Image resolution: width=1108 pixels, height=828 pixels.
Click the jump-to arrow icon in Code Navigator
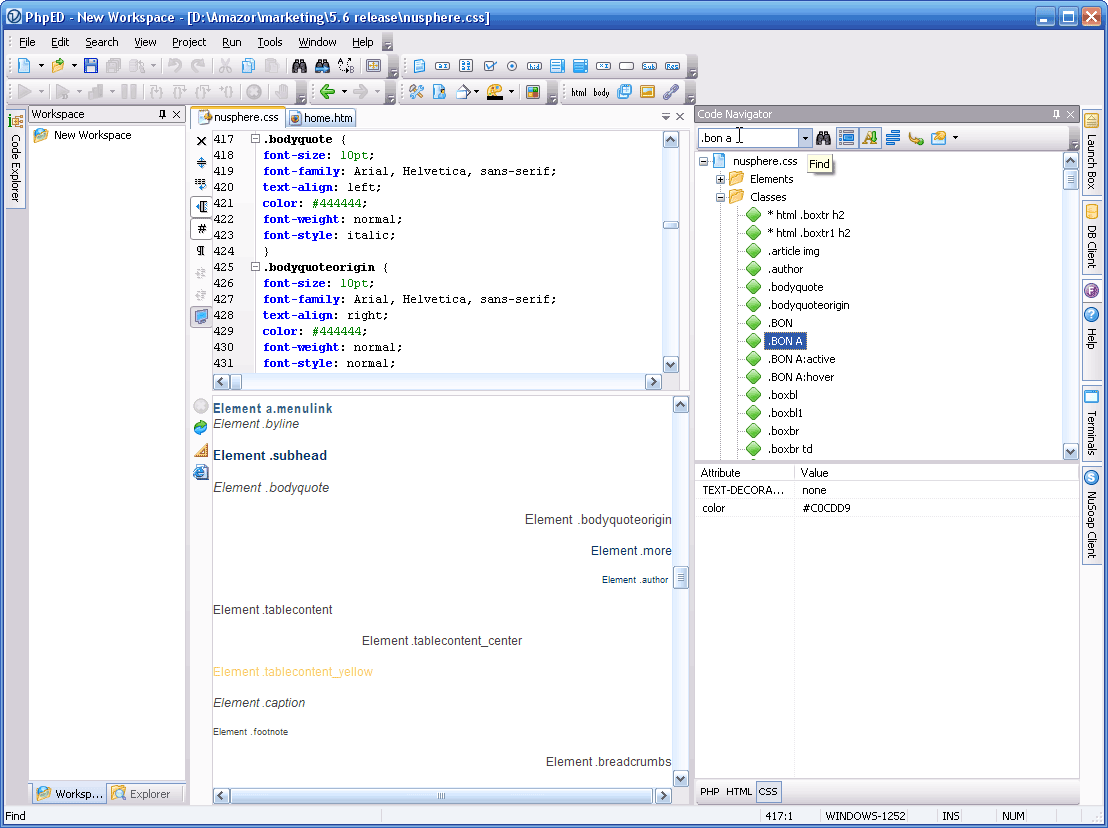pos(916,138)
